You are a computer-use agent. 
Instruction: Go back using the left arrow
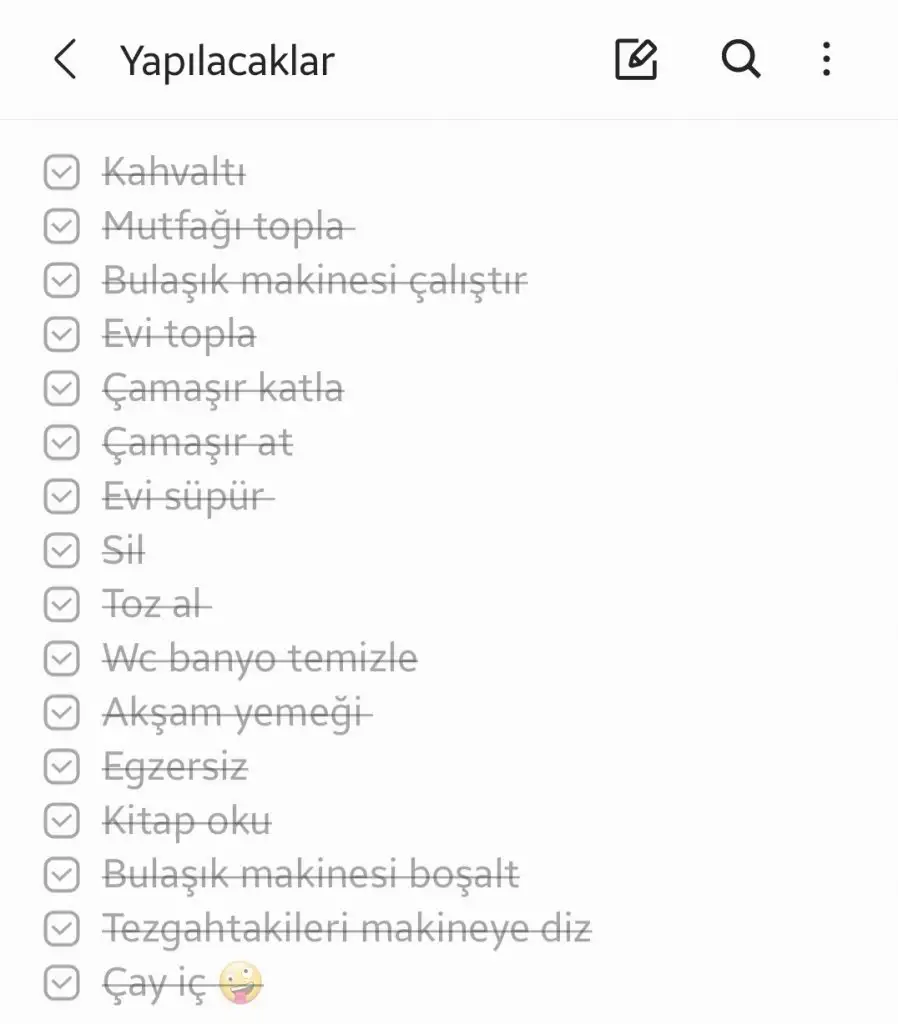click(x=65, y=61)
